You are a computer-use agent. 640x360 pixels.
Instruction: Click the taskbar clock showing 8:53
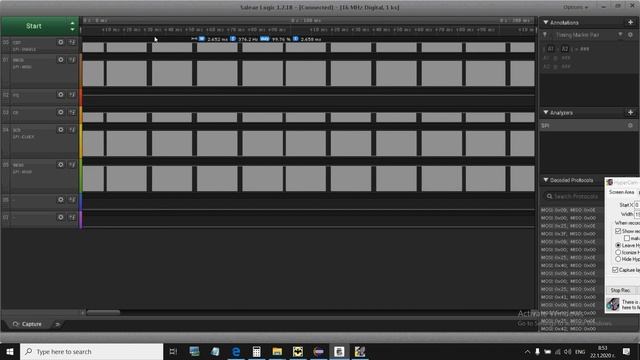pyautogui.click(x=602, y=351)
